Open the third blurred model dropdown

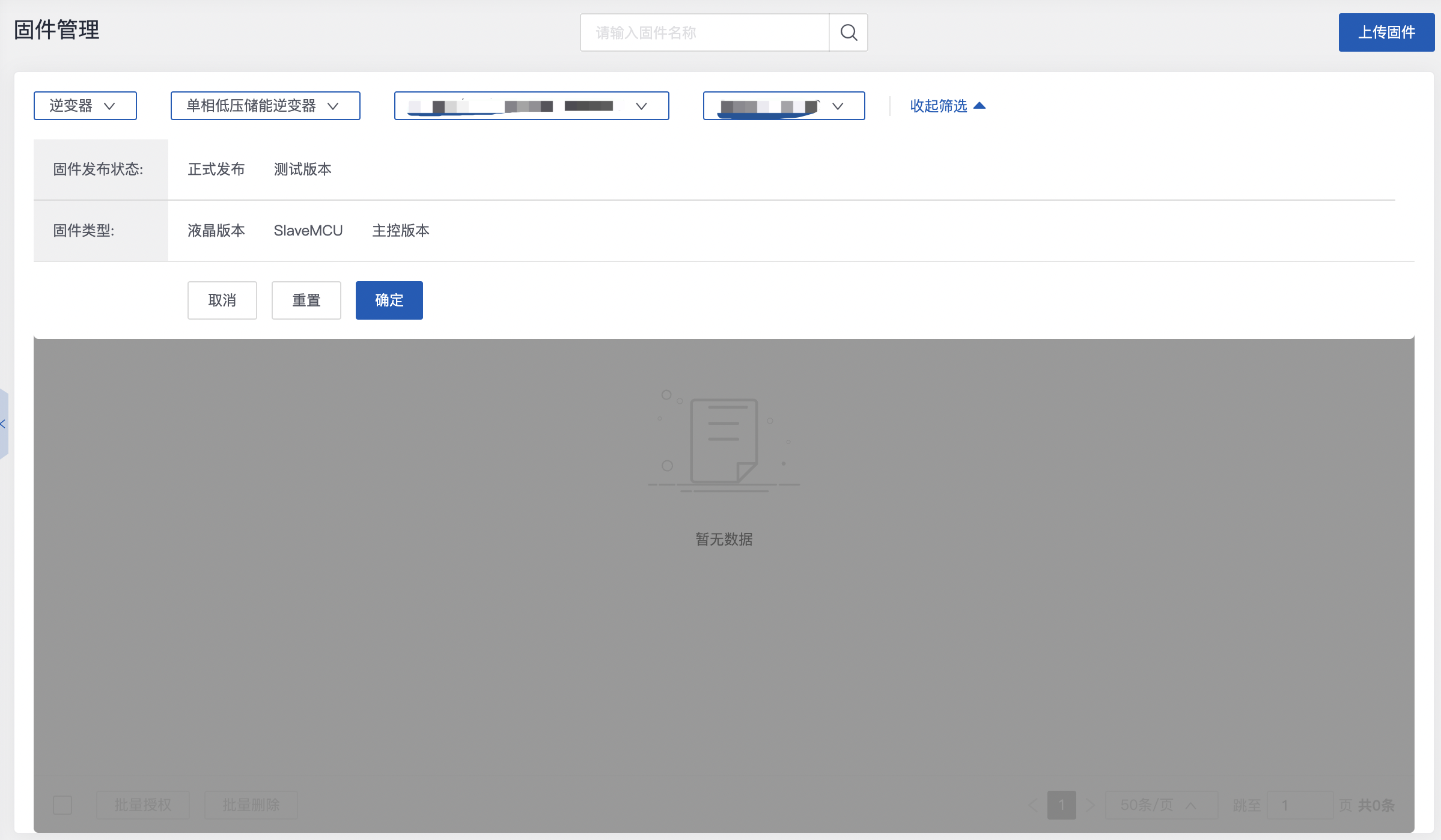tap(531, 106)
